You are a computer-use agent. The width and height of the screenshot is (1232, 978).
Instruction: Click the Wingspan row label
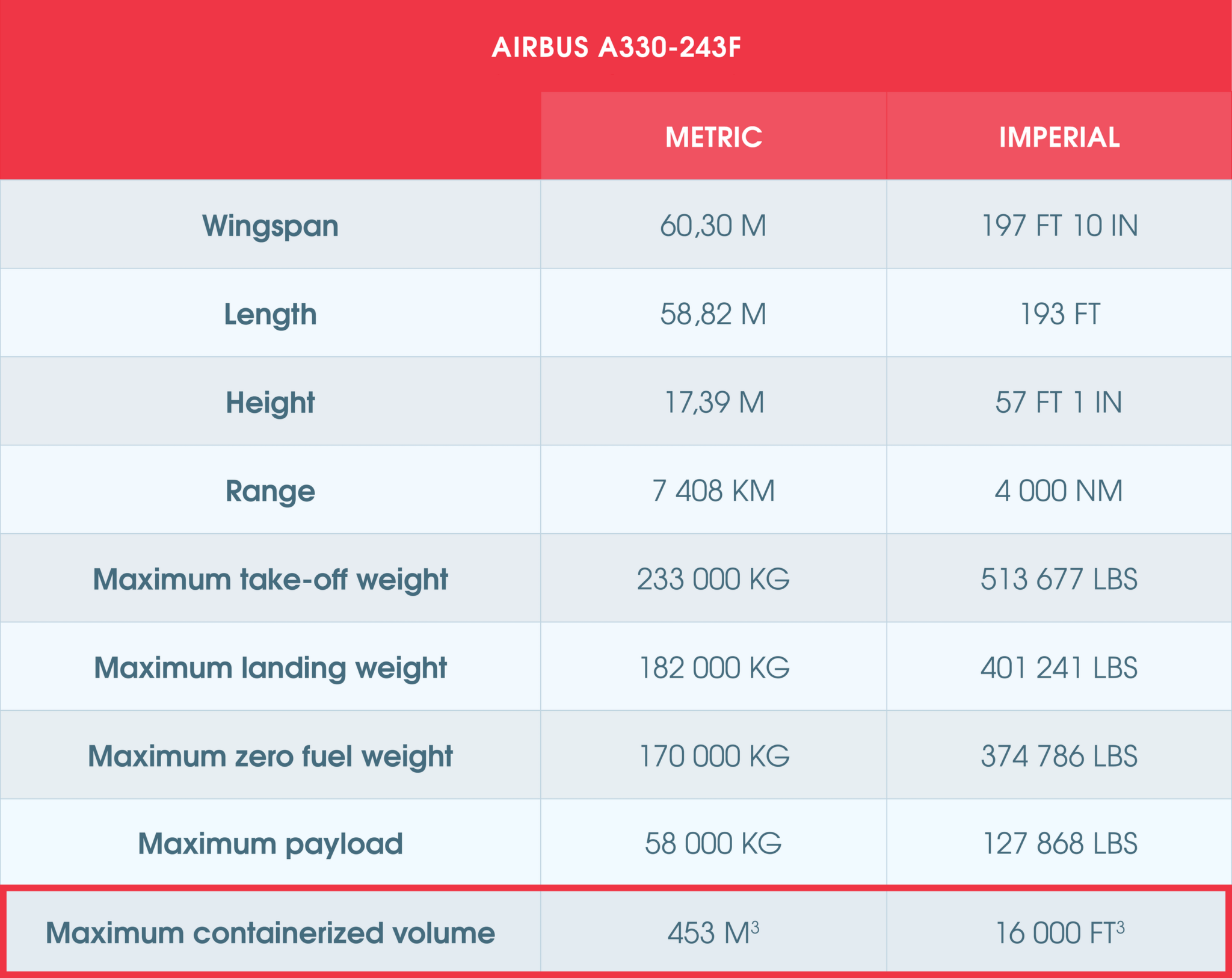tap(270, 226)
